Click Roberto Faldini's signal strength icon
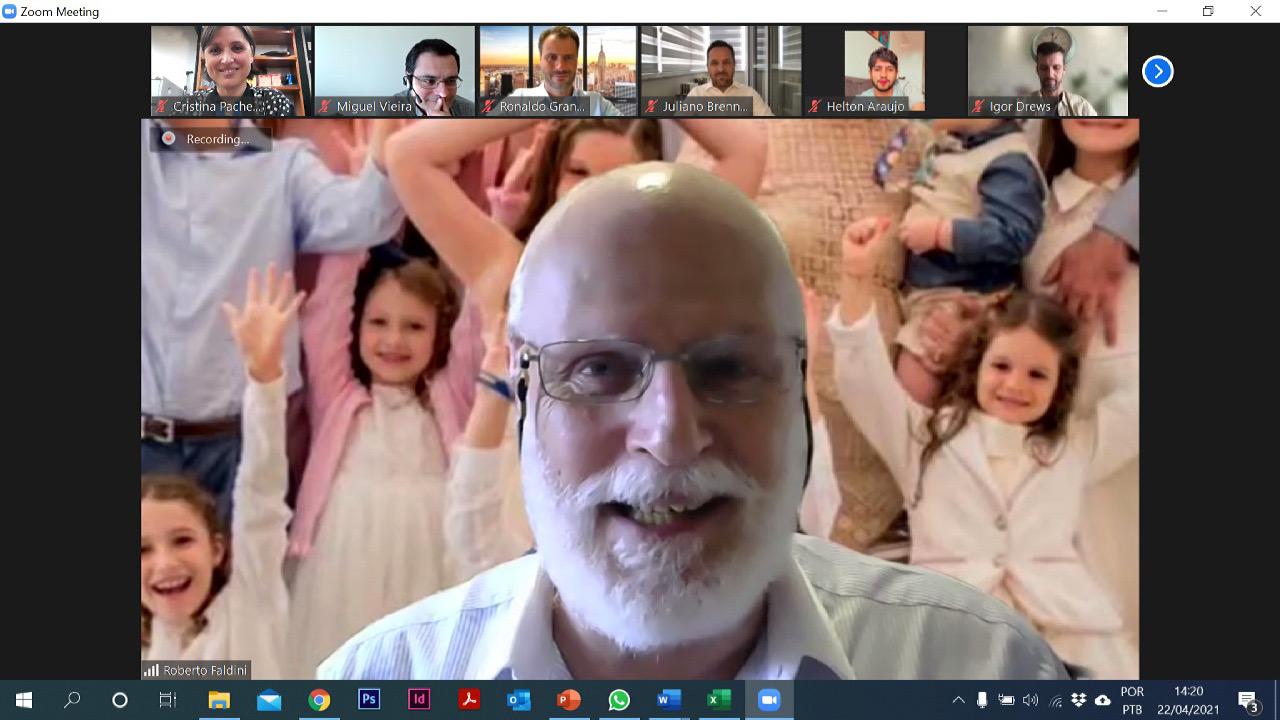 pyautogui.click(x=152, y=670)
